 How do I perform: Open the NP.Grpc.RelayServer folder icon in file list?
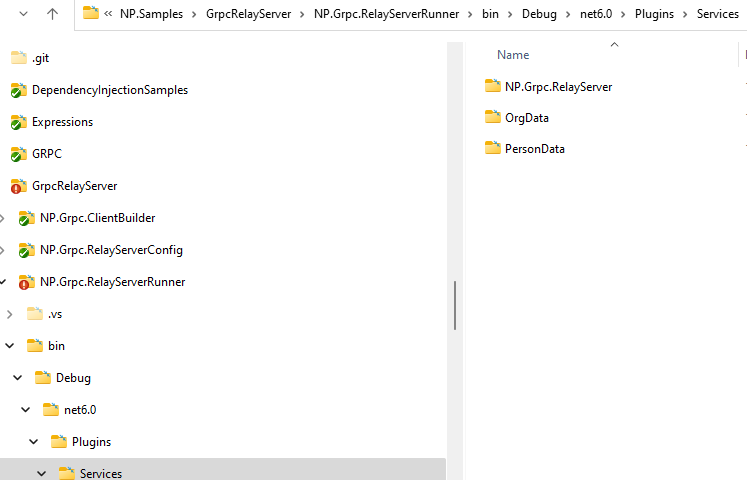click(x=493, y=86)
